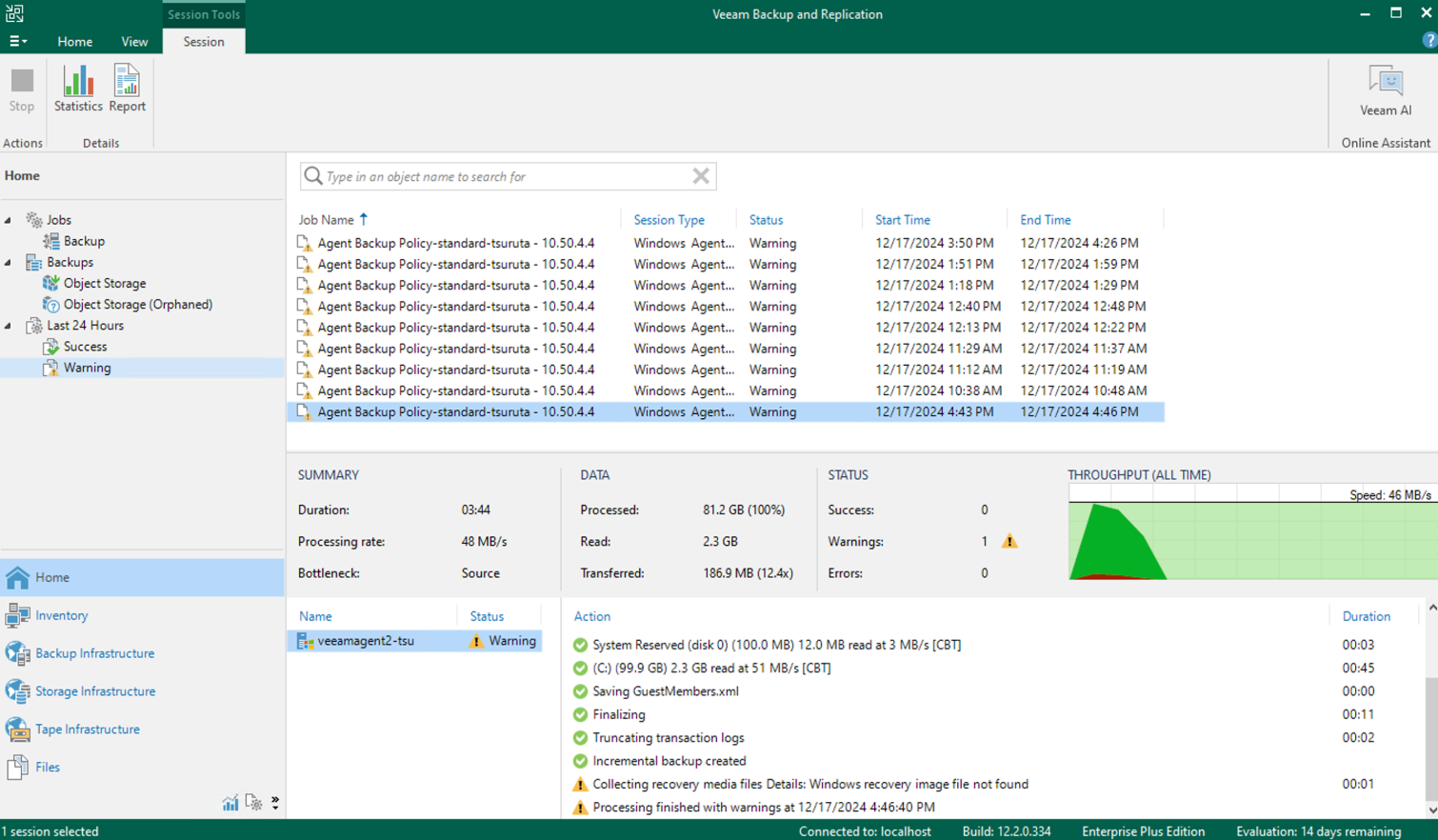Open Tape Infrastructure view
Image resolution: width=1438 pixels, height=840 pixels.
[142, 730]
